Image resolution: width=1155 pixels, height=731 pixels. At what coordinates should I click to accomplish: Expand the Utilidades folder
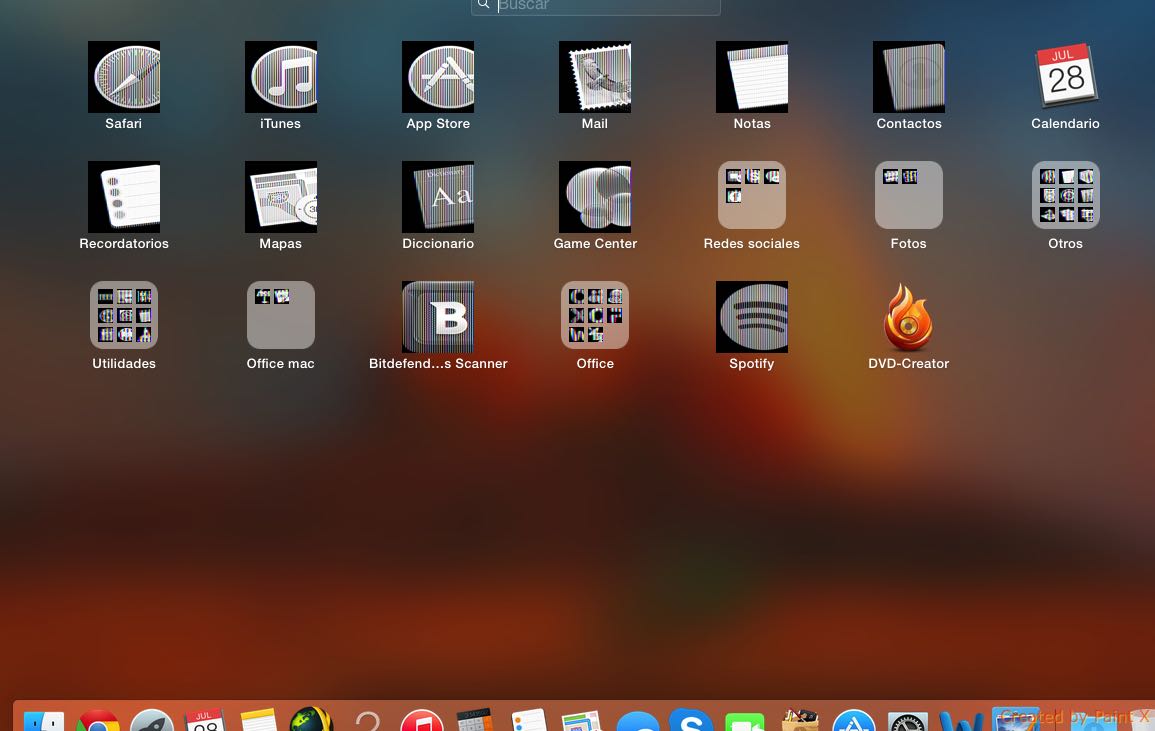click(x=124, y=316)
